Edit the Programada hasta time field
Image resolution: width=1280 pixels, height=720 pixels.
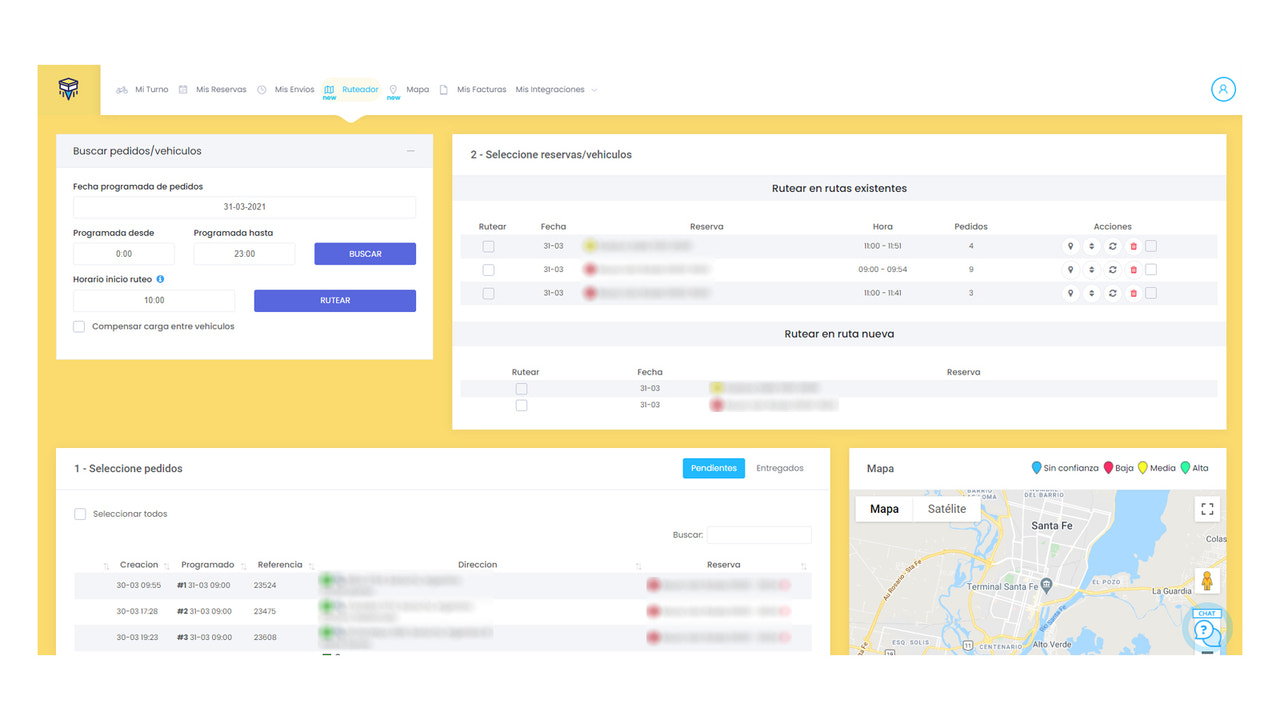click(244, 254)
